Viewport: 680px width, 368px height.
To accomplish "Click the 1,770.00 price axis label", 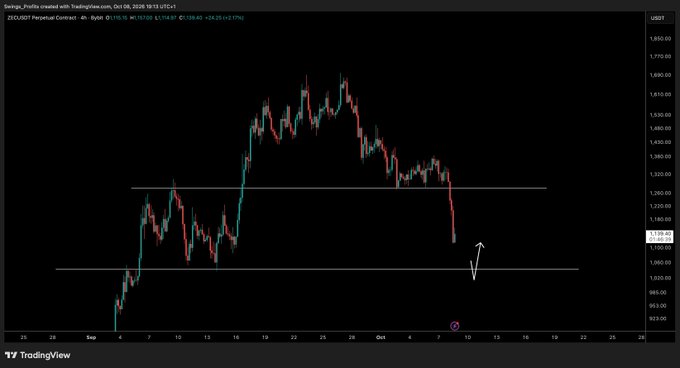I will point(660,56).
